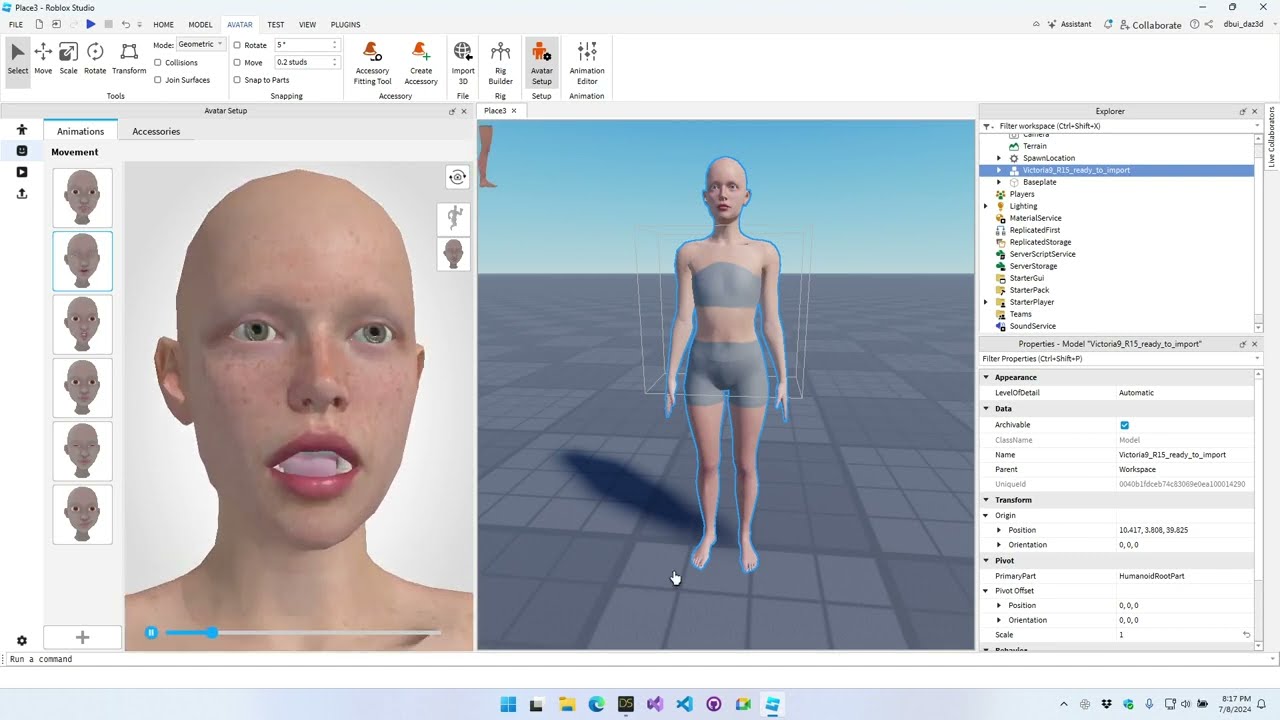The height and width of the screenshot is (720, 1280).
Task: Select the Terrain item in Explorer
Action: coord(1034,146)
